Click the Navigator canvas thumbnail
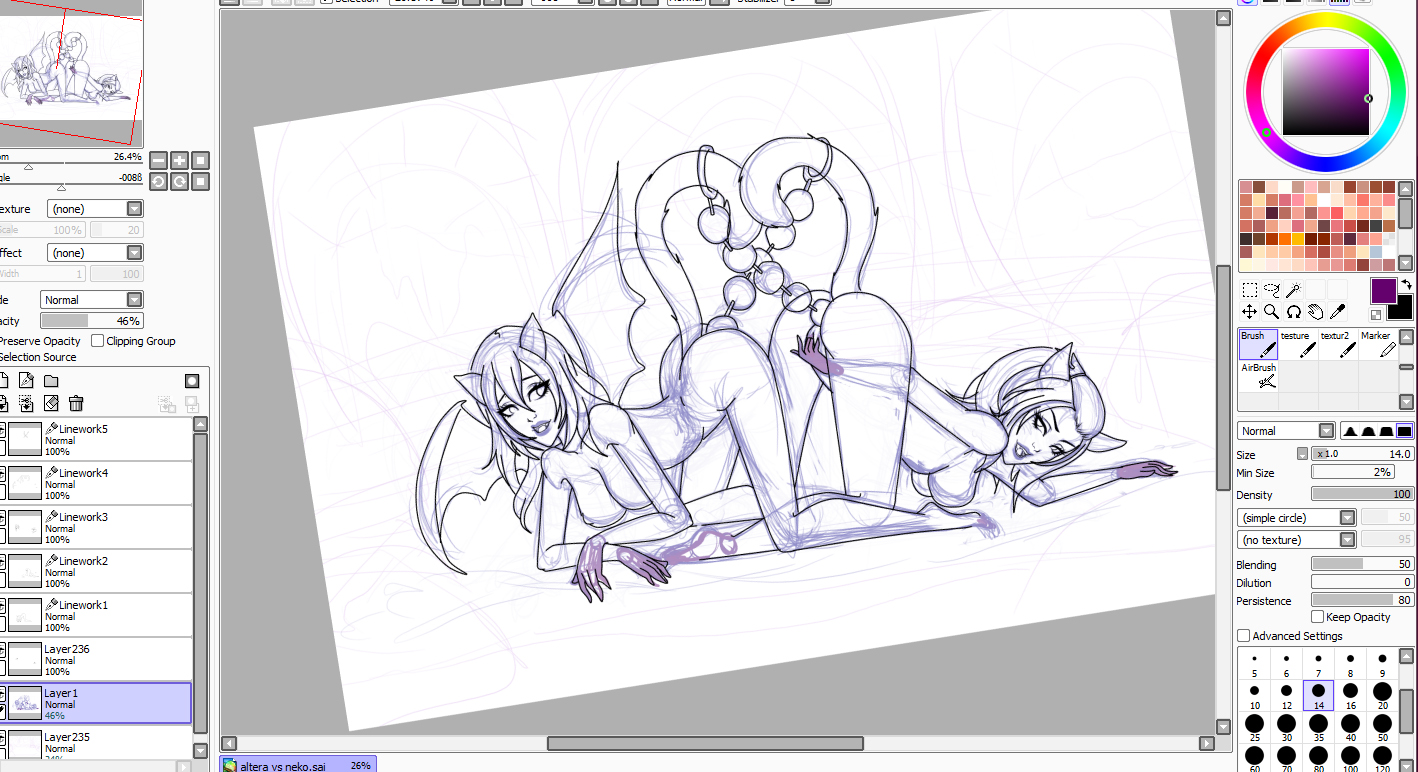Screen dimensions: 1418x772 [x=70, y=73]
